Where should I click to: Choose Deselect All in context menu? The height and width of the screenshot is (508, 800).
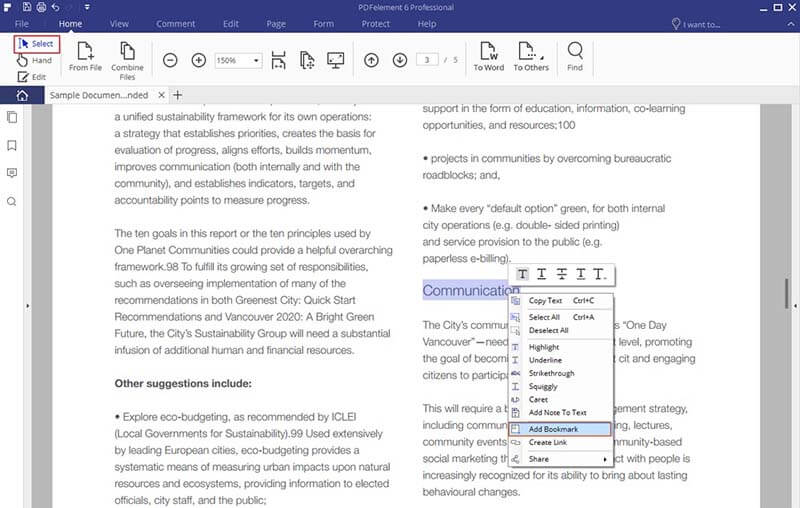click(x=561, y=331)
